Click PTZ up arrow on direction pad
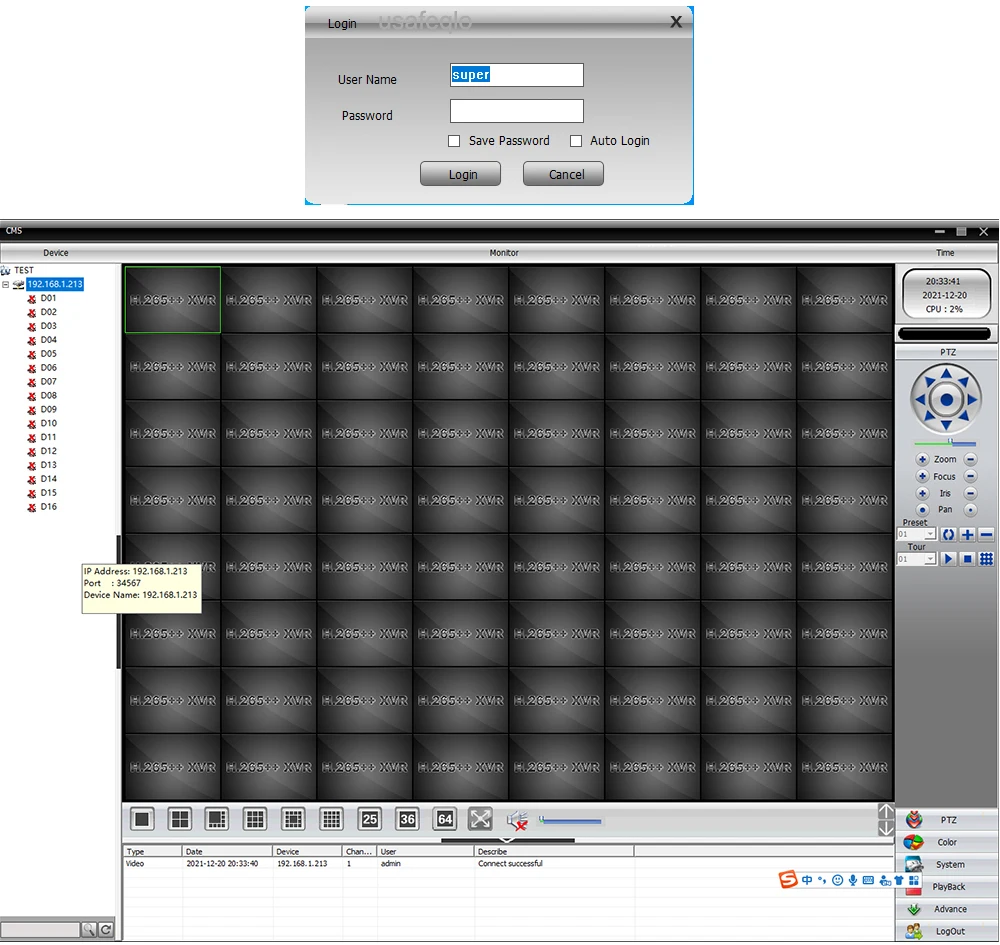This screenshot has width=1000, height=945. [x=946, y=374]
